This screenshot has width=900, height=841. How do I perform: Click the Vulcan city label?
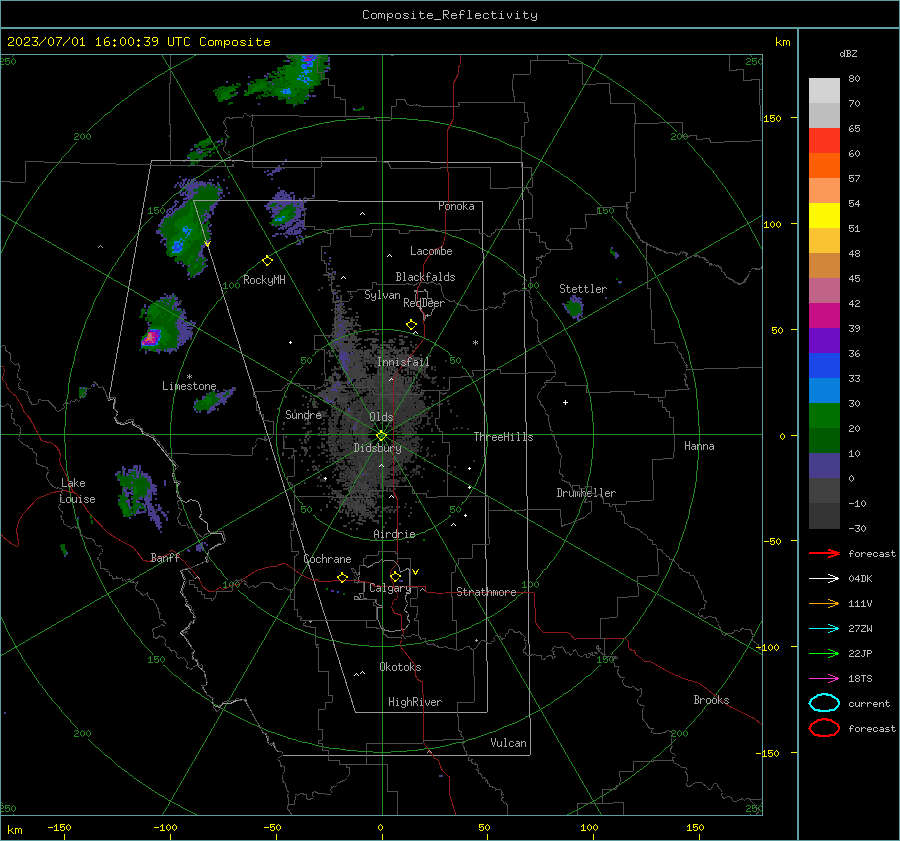pos(508,743)
